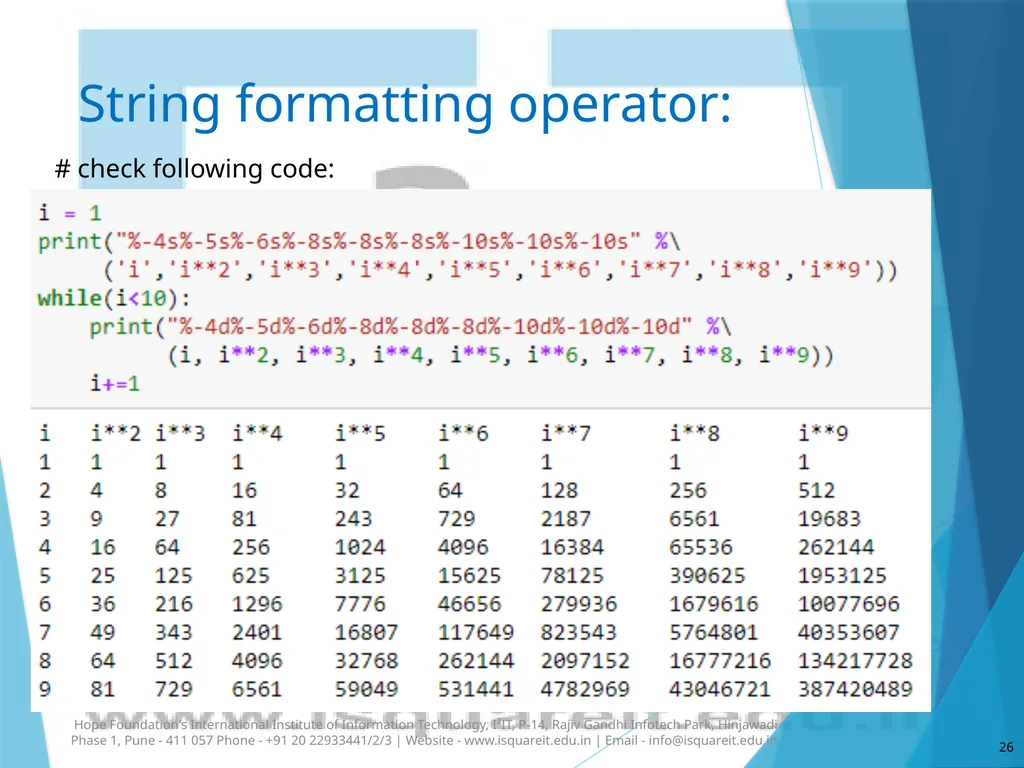The height and width of the screenshot is (768, 1024).
Task: Click the info@isquareit.edu.in email address
Action: point(712,741)
